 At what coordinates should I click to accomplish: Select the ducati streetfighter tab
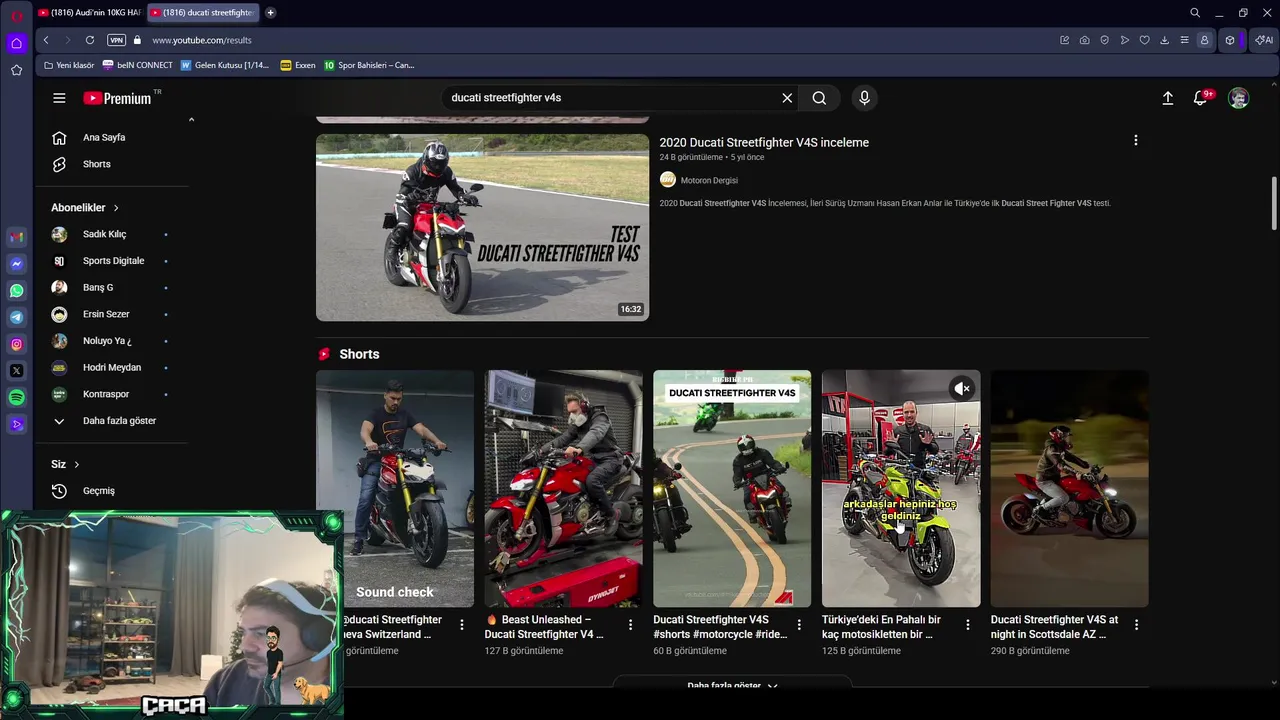203,13
